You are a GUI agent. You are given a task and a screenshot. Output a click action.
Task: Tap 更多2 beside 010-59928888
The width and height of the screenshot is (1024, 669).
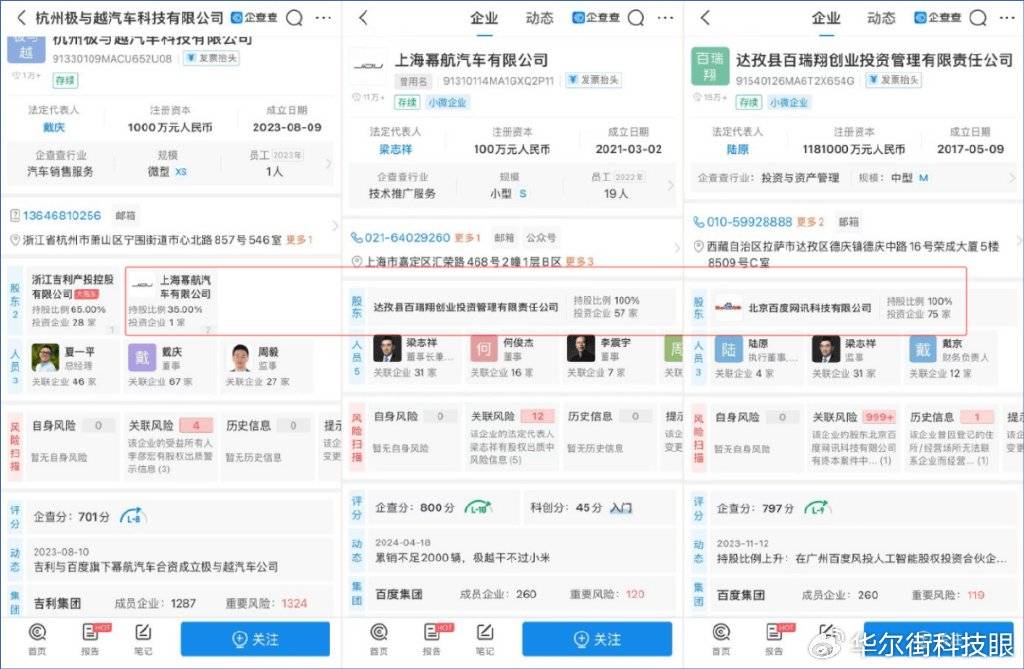810,222
